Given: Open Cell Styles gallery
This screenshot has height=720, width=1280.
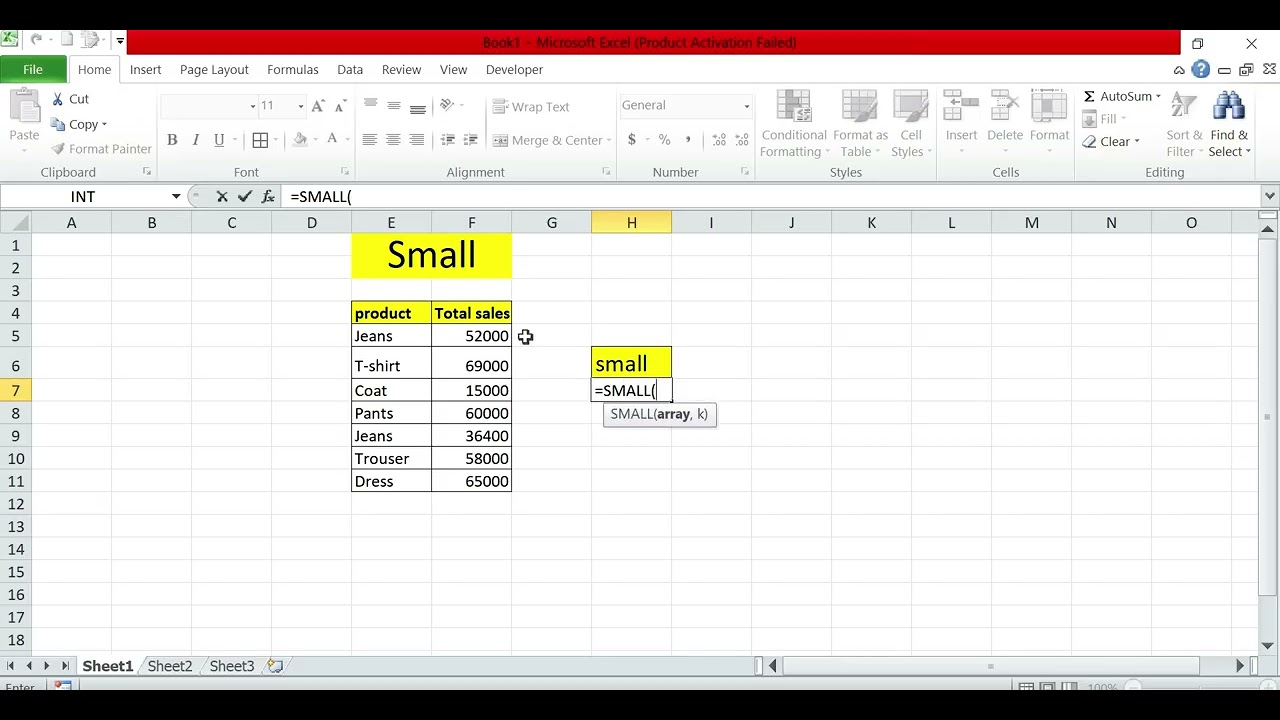Looking at the screenshot, I should click(911, 124).
